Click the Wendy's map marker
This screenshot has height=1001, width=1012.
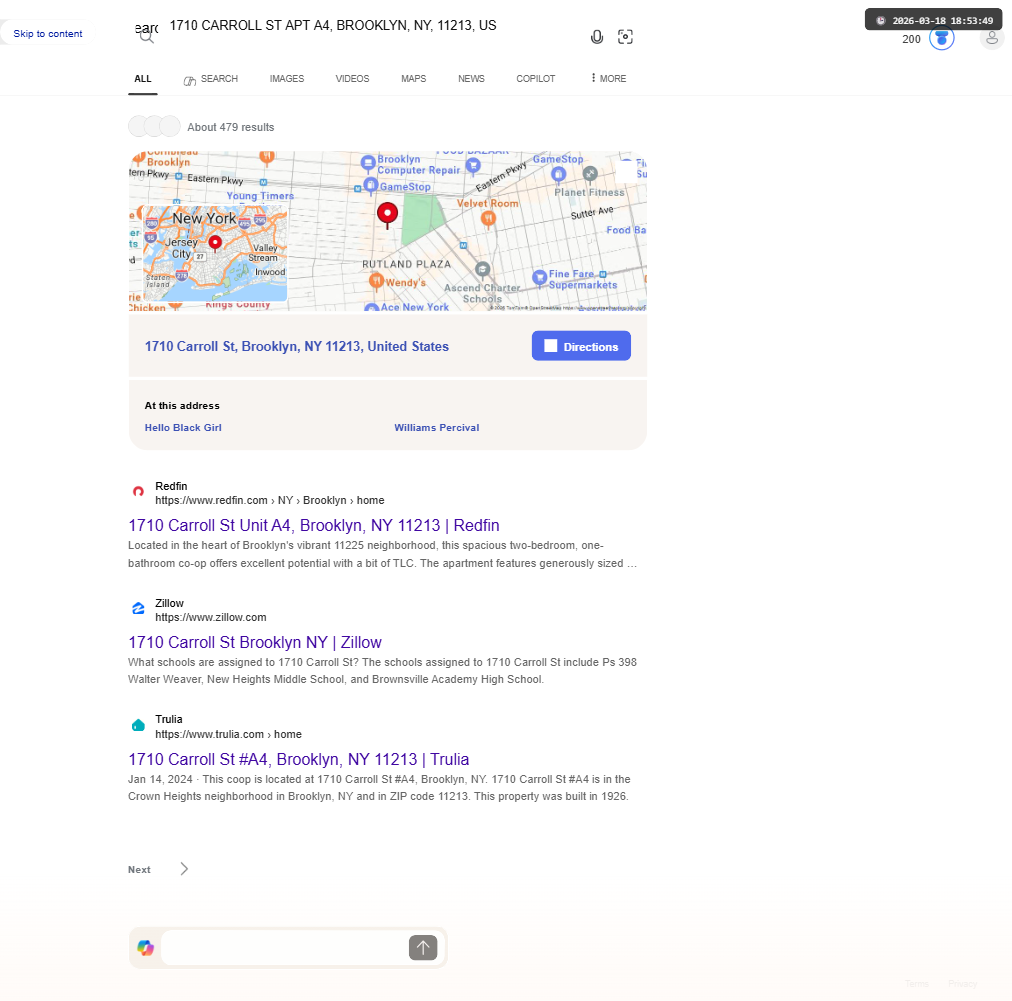tap(376, 281)
